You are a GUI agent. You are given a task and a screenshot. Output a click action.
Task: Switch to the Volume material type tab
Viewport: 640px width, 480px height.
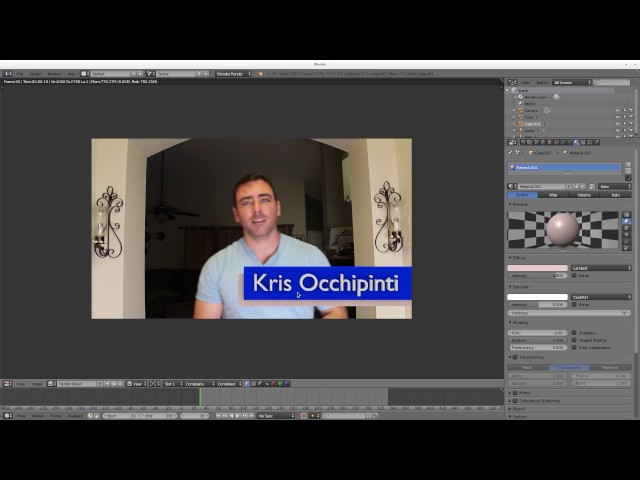[x=584, y=195]
